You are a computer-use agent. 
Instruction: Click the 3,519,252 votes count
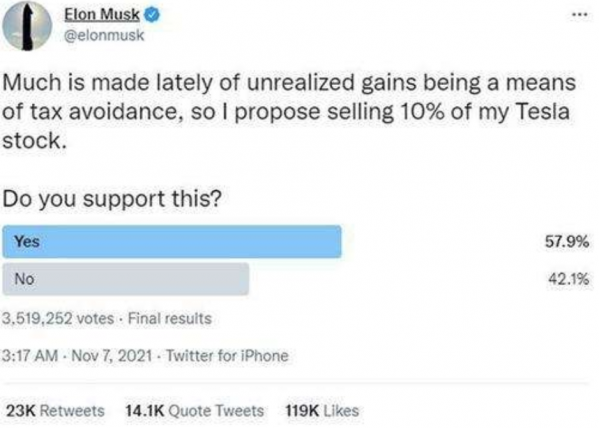(x=58, y=318)
